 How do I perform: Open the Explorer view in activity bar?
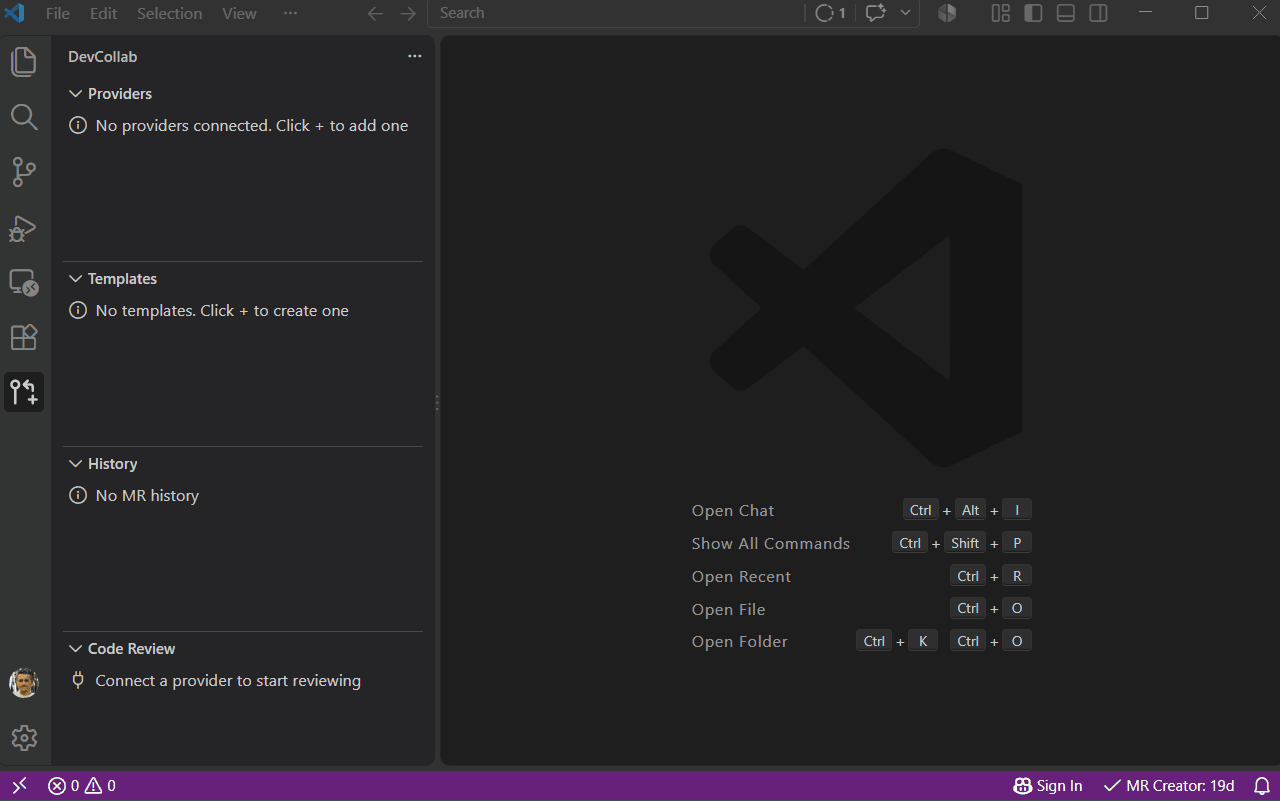point(24,62)
